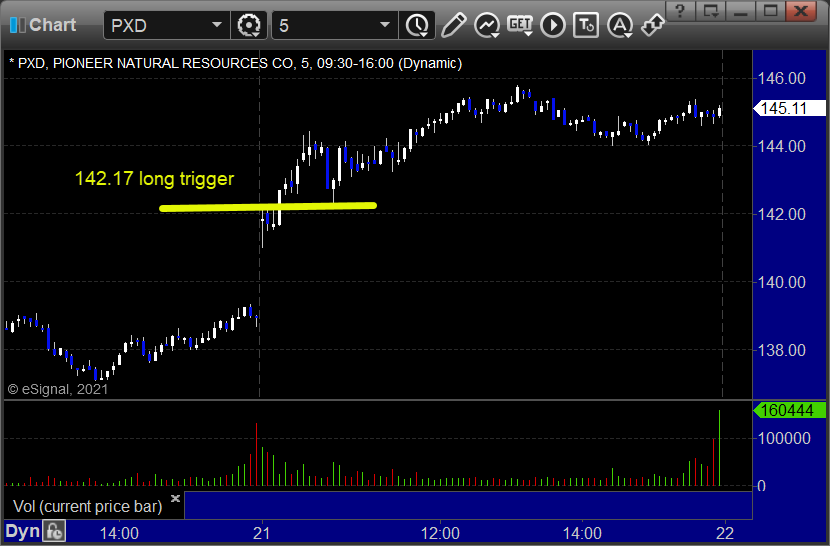This screenshot has height=546, width=830.
Task: Click the GET studies icon
Action: [x=520, y=25]
